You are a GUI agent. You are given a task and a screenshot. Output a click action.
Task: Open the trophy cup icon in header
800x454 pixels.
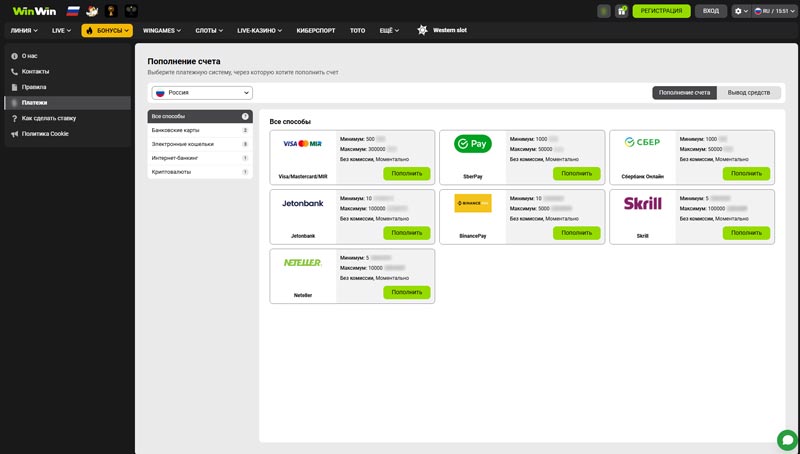(111, 11)
